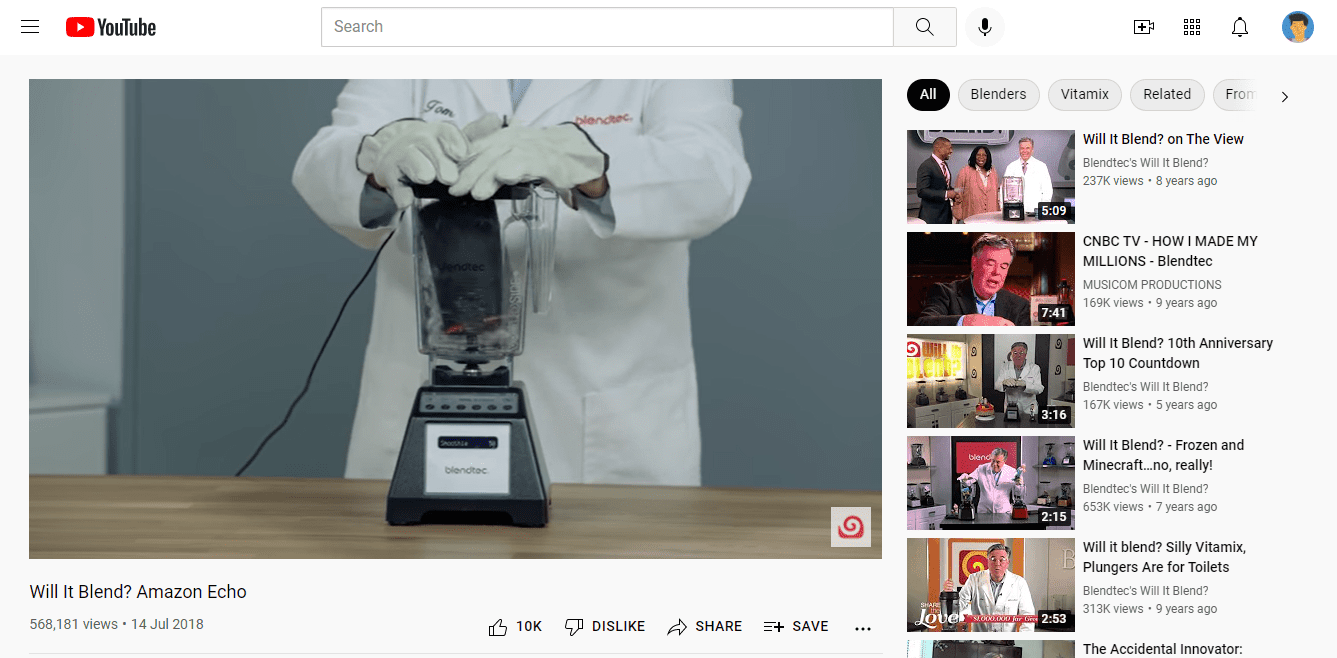Click the video title 'Will It Blend? Amazon Echo'
The height and width of the screenshot is (658, 1337).
pyautogui.click(x=138, y=591)
